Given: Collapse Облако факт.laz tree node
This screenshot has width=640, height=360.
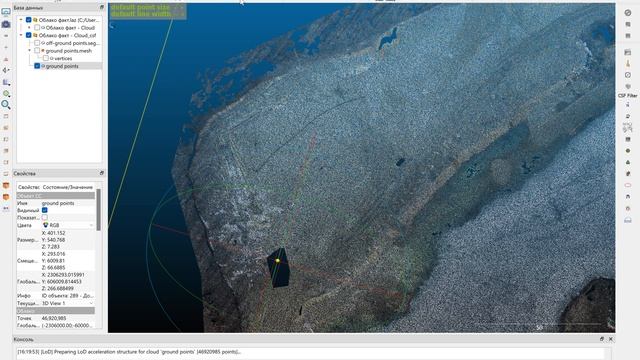Looking at the screenshot, I should click(21, 20).
